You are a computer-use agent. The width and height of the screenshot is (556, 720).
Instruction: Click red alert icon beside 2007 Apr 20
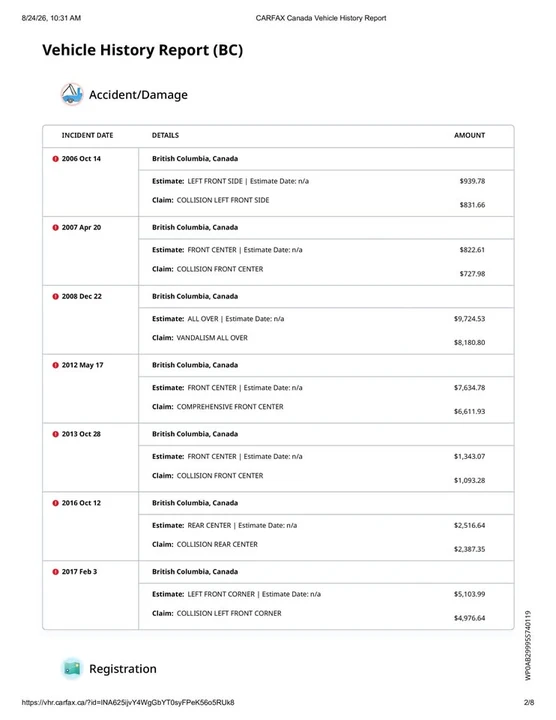[x=56, y=228]
